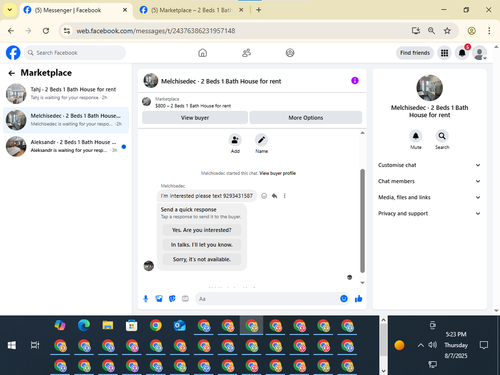This screenshot has width=500, height=375.
Task: Open Tahj conversation in chat list
Action: point(66,93)
